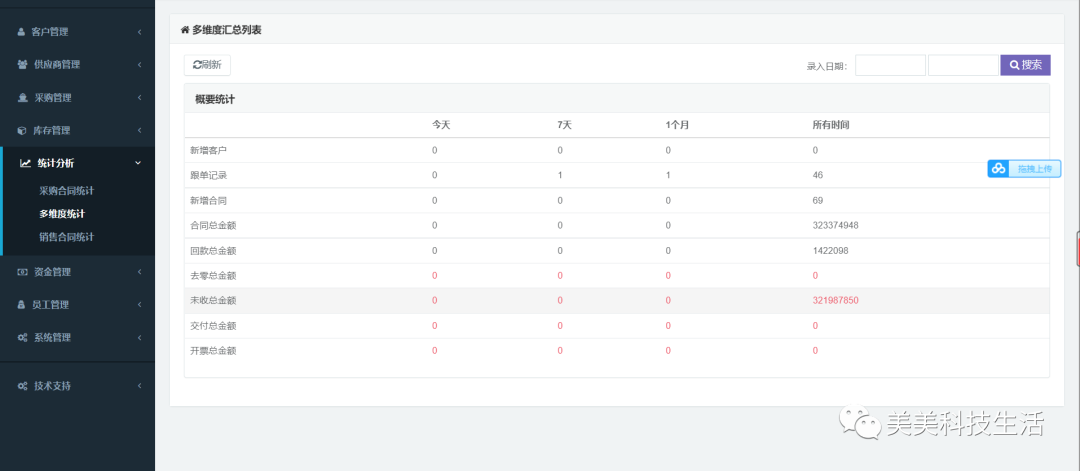Click the inventory management box icon

click(x=22, y=130)
